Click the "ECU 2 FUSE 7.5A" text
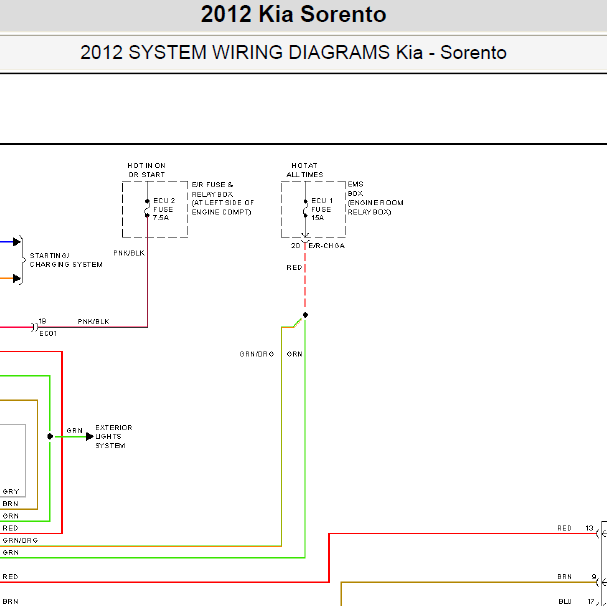 point(163,209)
